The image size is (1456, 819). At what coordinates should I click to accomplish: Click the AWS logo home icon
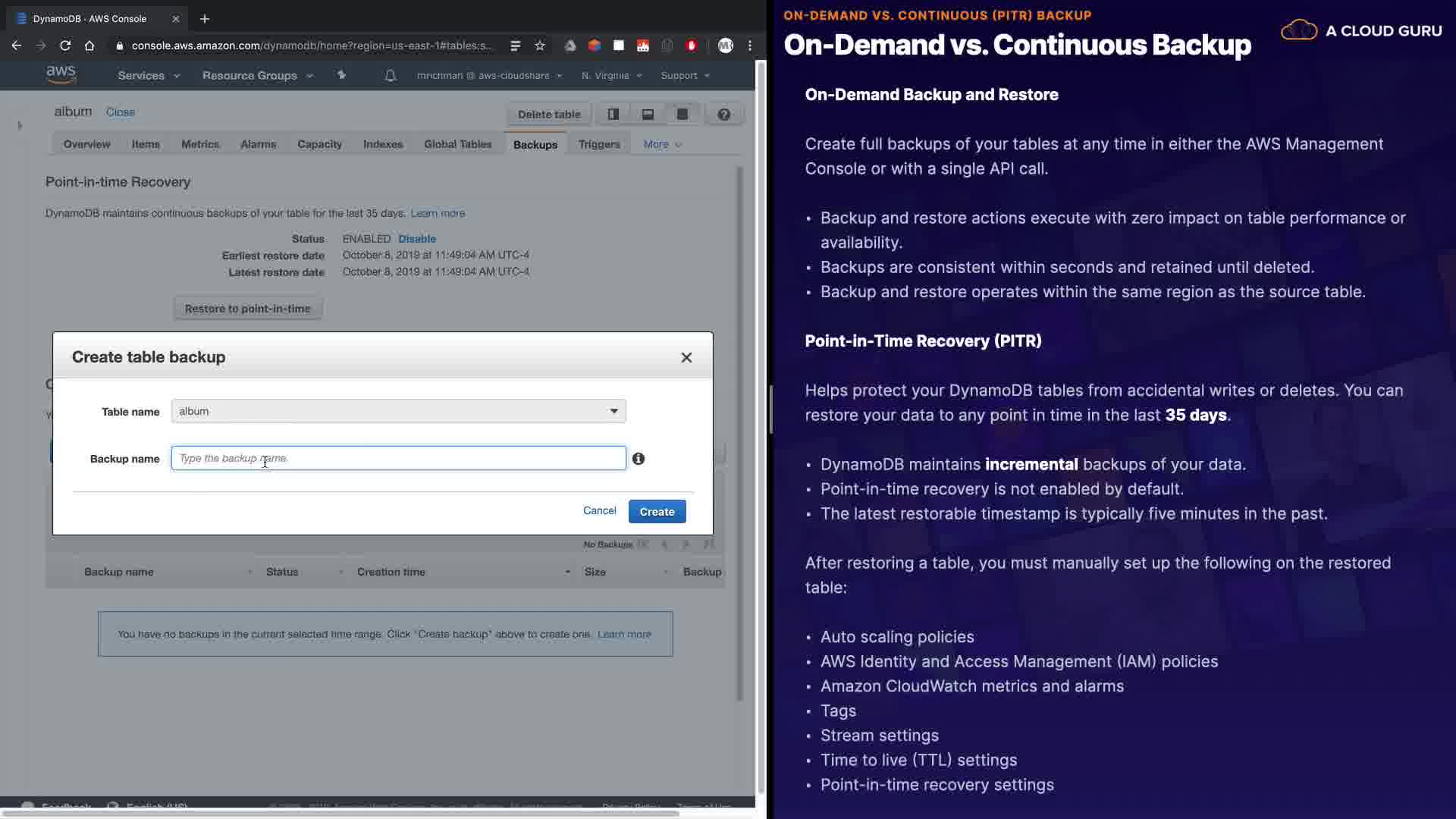(x=61, y=74)
